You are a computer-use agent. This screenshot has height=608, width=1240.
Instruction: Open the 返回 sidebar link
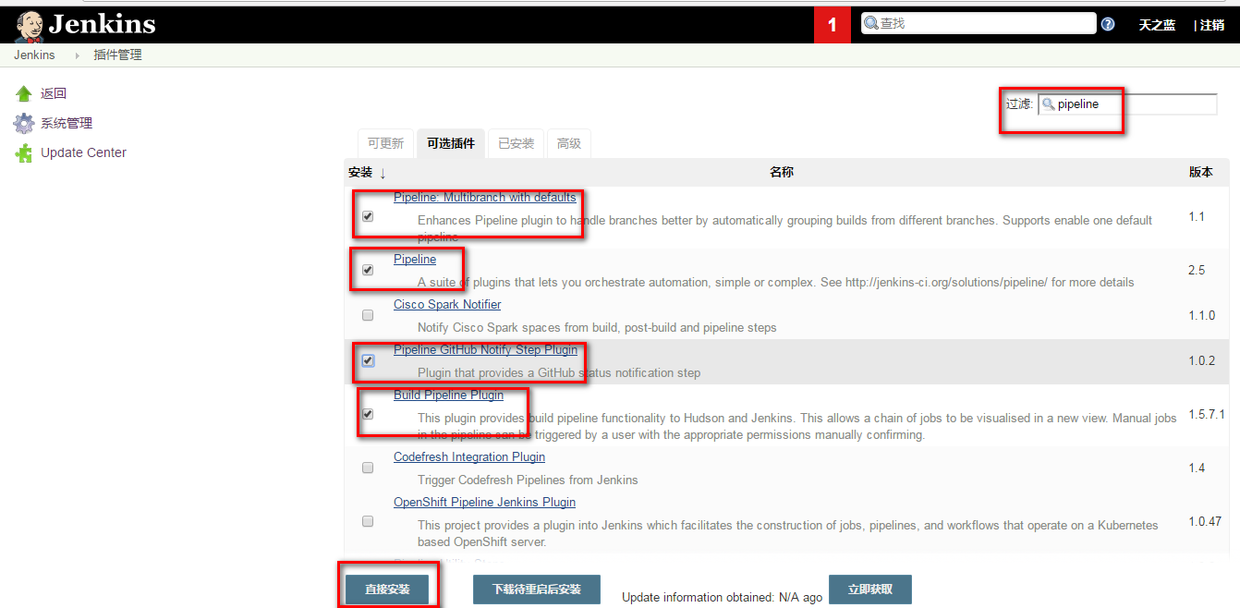[x=53, y=94]
